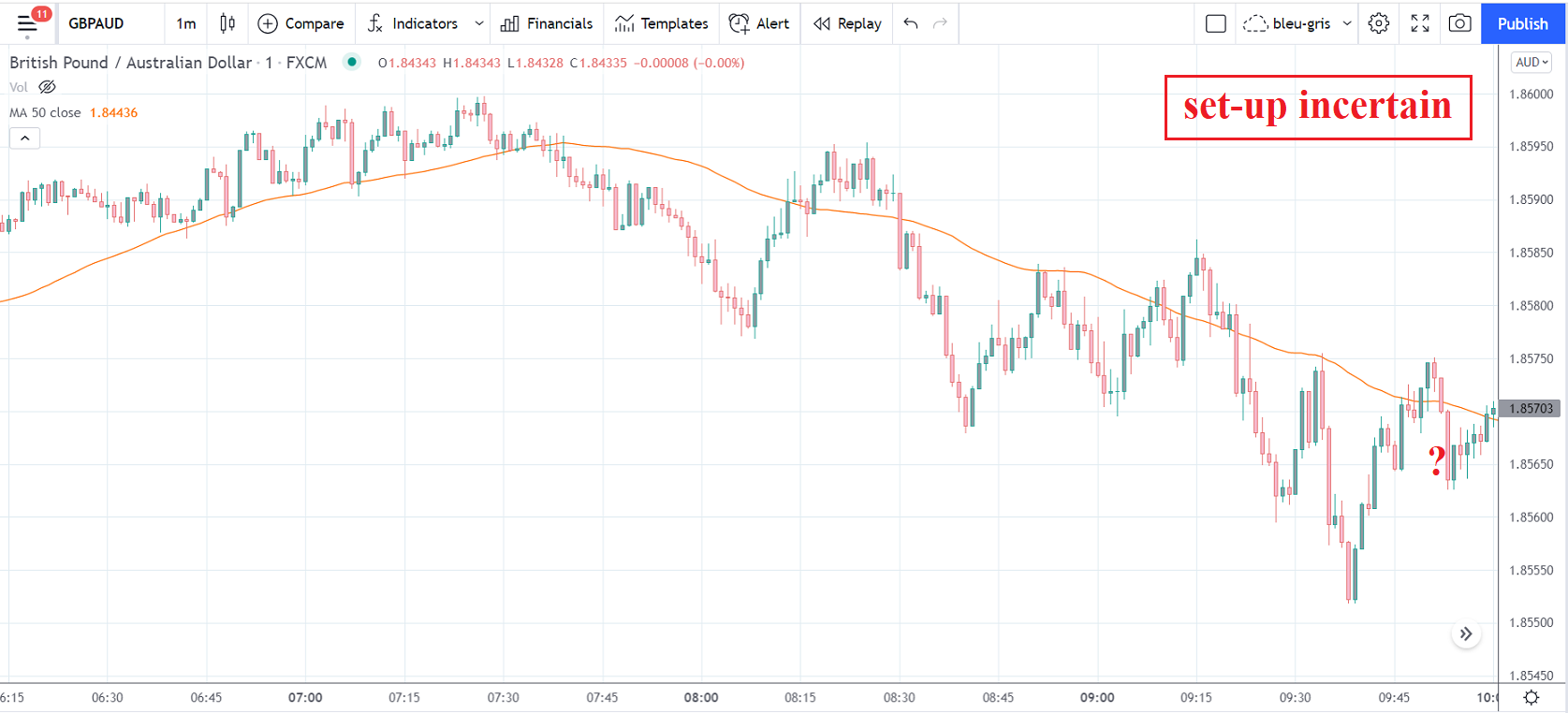Open axis settings gear at bottom right
The height and width of the screenshot is (713, 1568).
1531,697
